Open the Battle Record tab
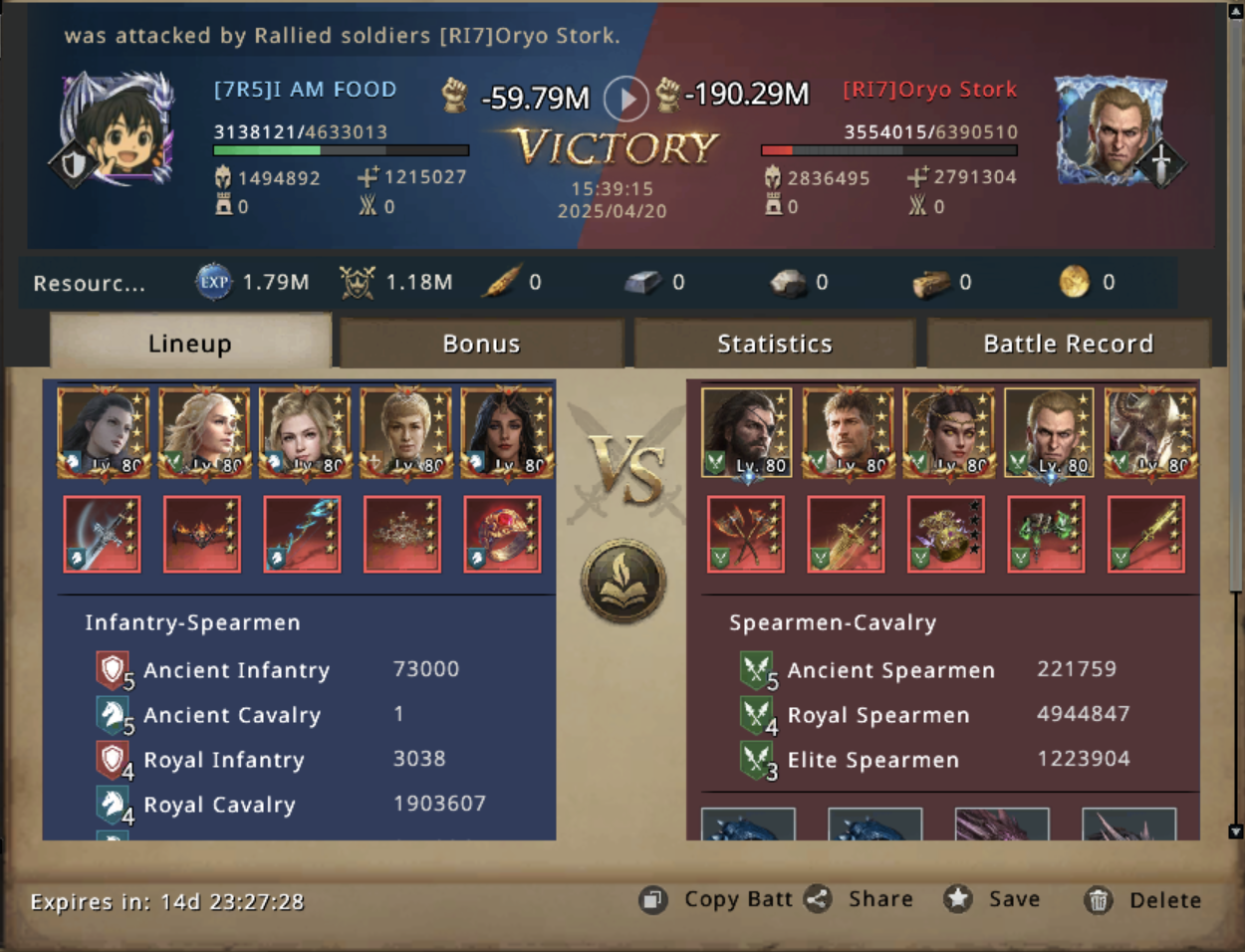This screenshot has height=952, width=1245. tap(1068, 344)
